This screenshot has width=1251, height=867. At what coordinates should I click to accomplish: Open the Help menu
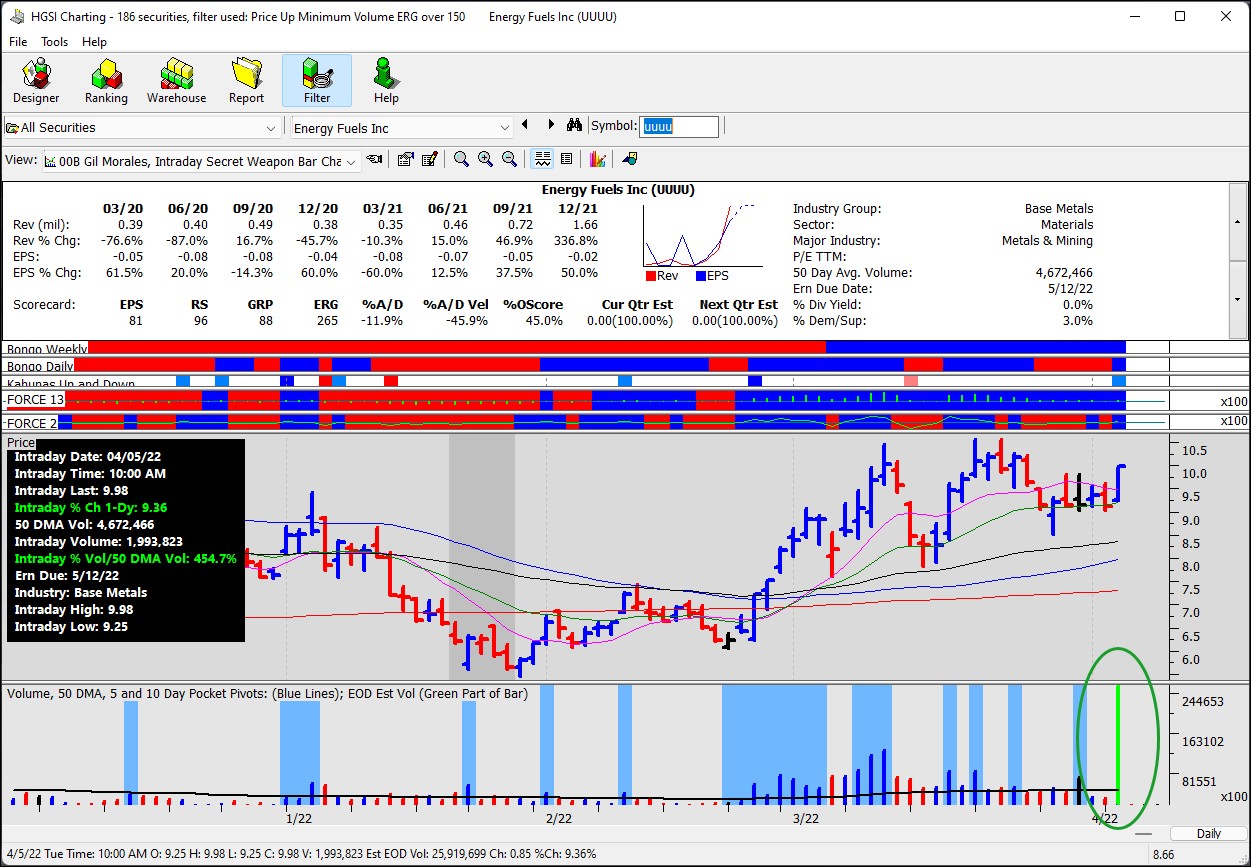point(94,42)
